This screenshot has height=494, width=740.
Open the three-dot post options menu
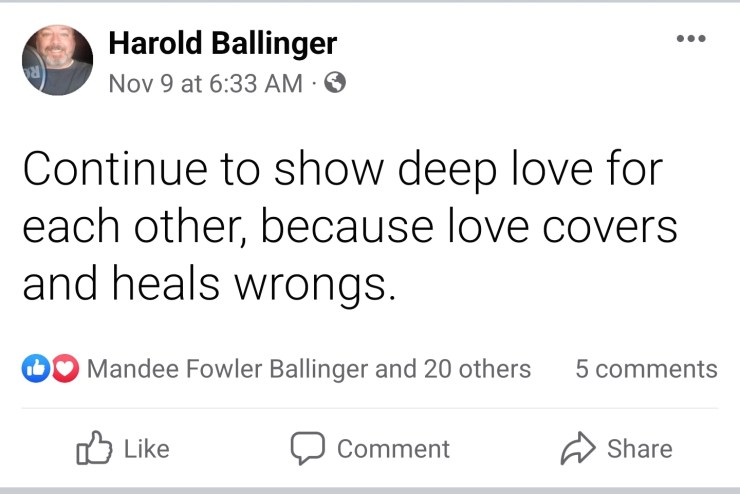(690, 40)
